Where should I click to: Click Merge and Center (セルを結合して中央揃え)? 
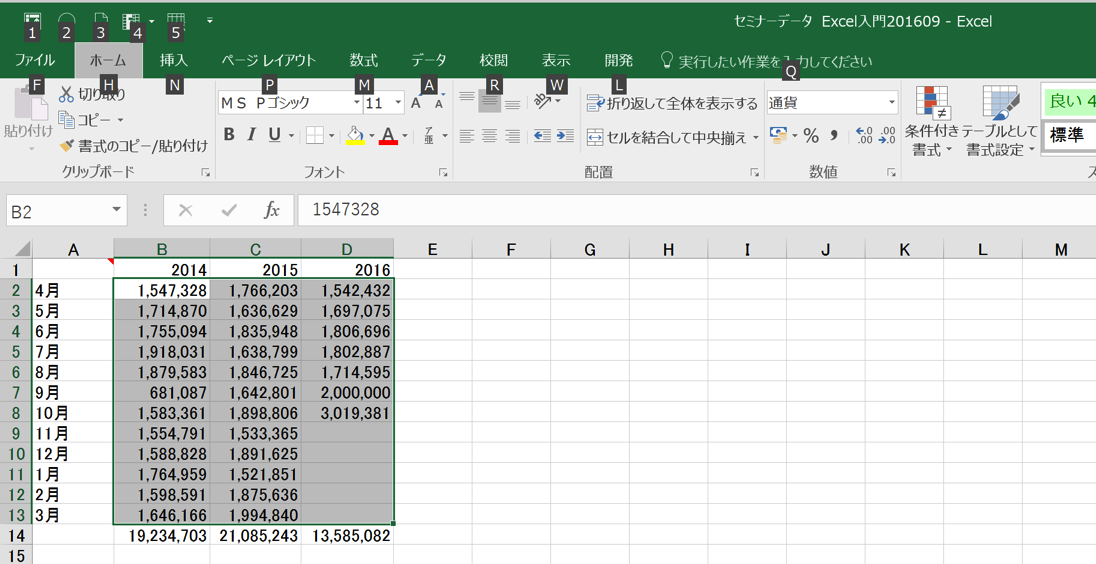pos(666,137)
